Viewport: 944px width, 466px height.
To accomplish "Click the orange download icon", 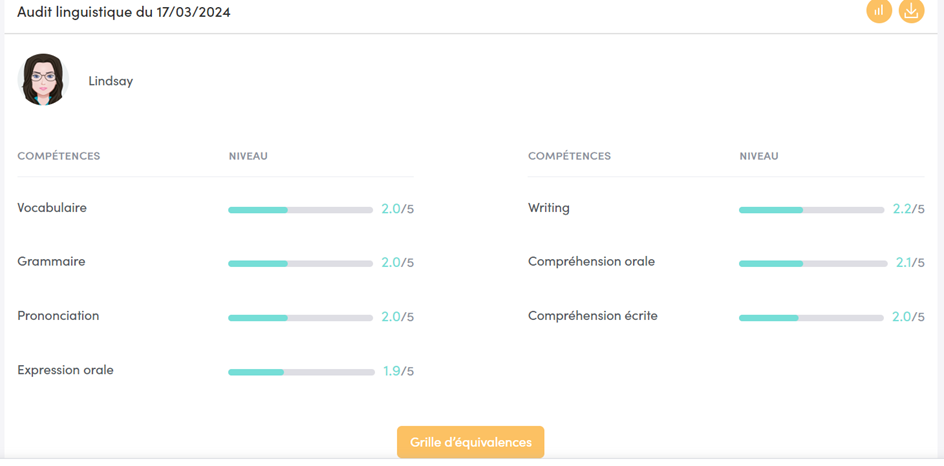I will click(911, 11).
